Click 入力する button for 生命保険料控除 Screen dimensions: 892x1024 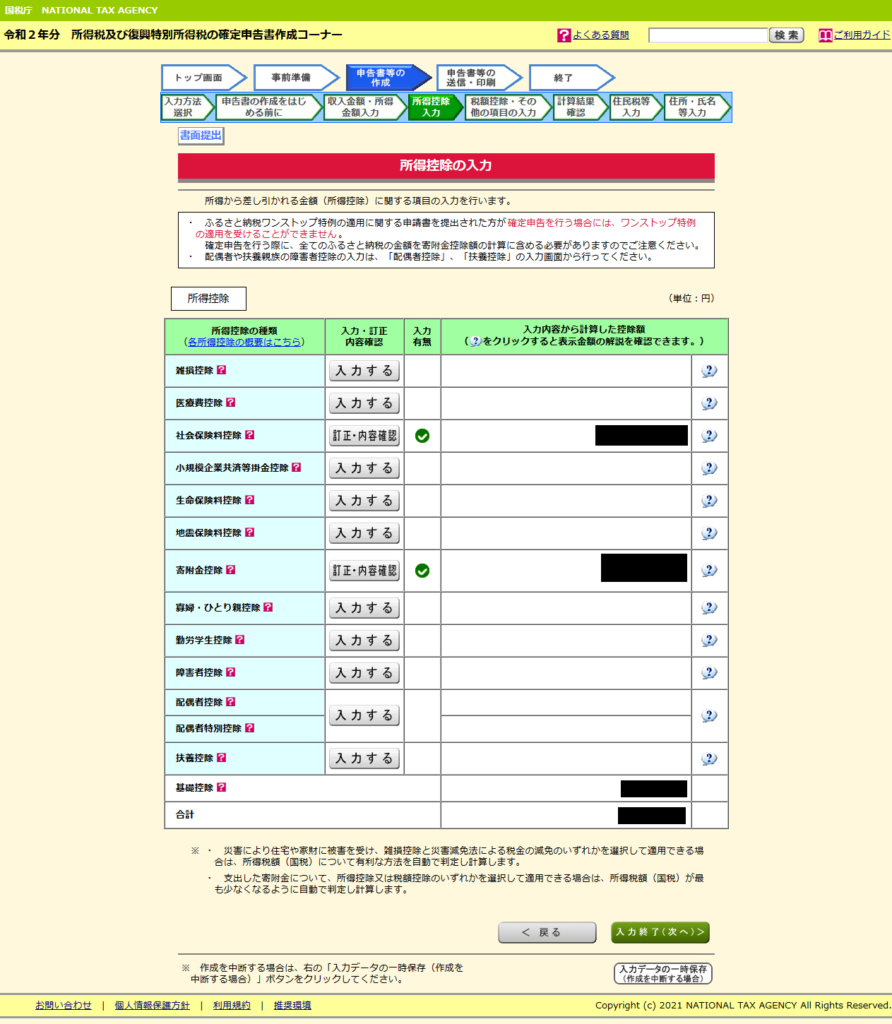click(364, 501)
